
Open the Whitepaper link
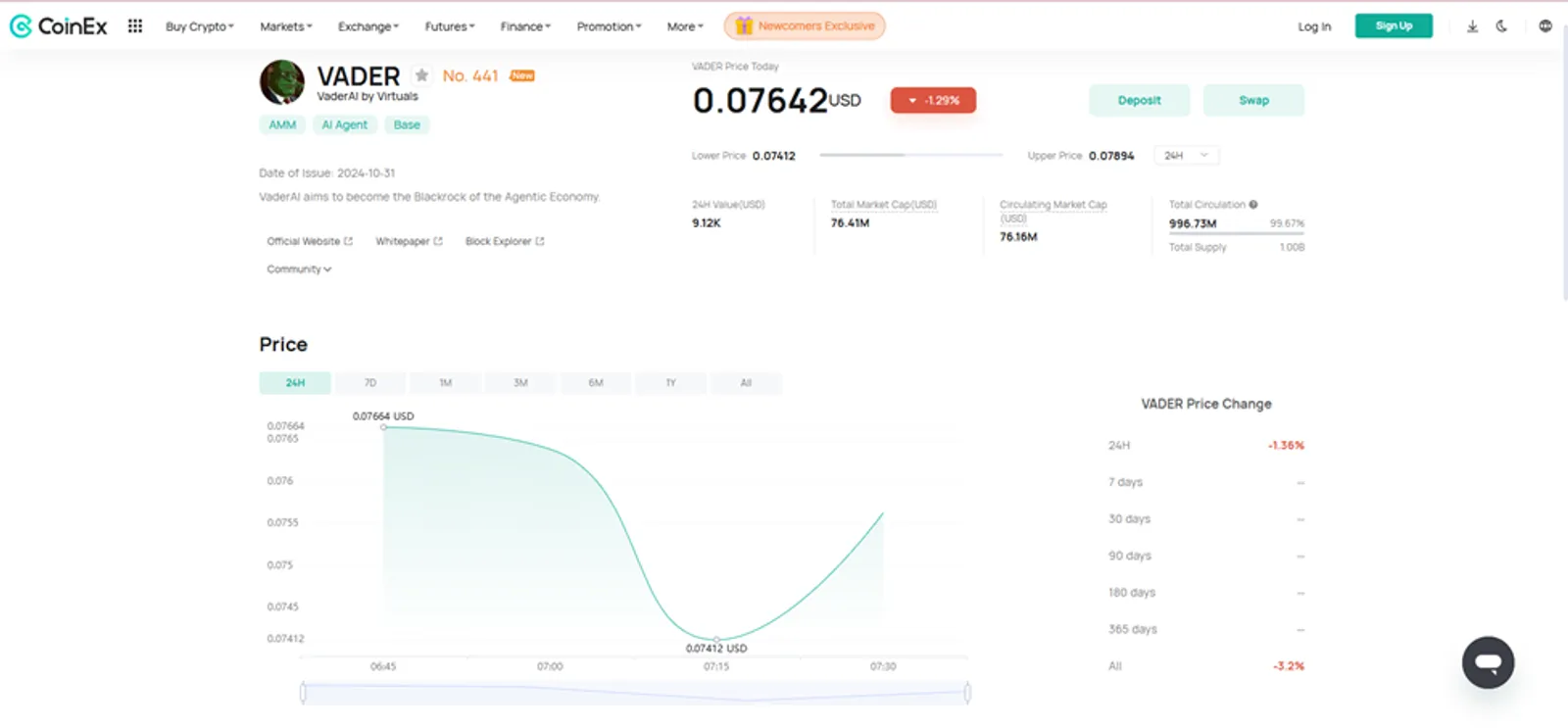[409, 241]
